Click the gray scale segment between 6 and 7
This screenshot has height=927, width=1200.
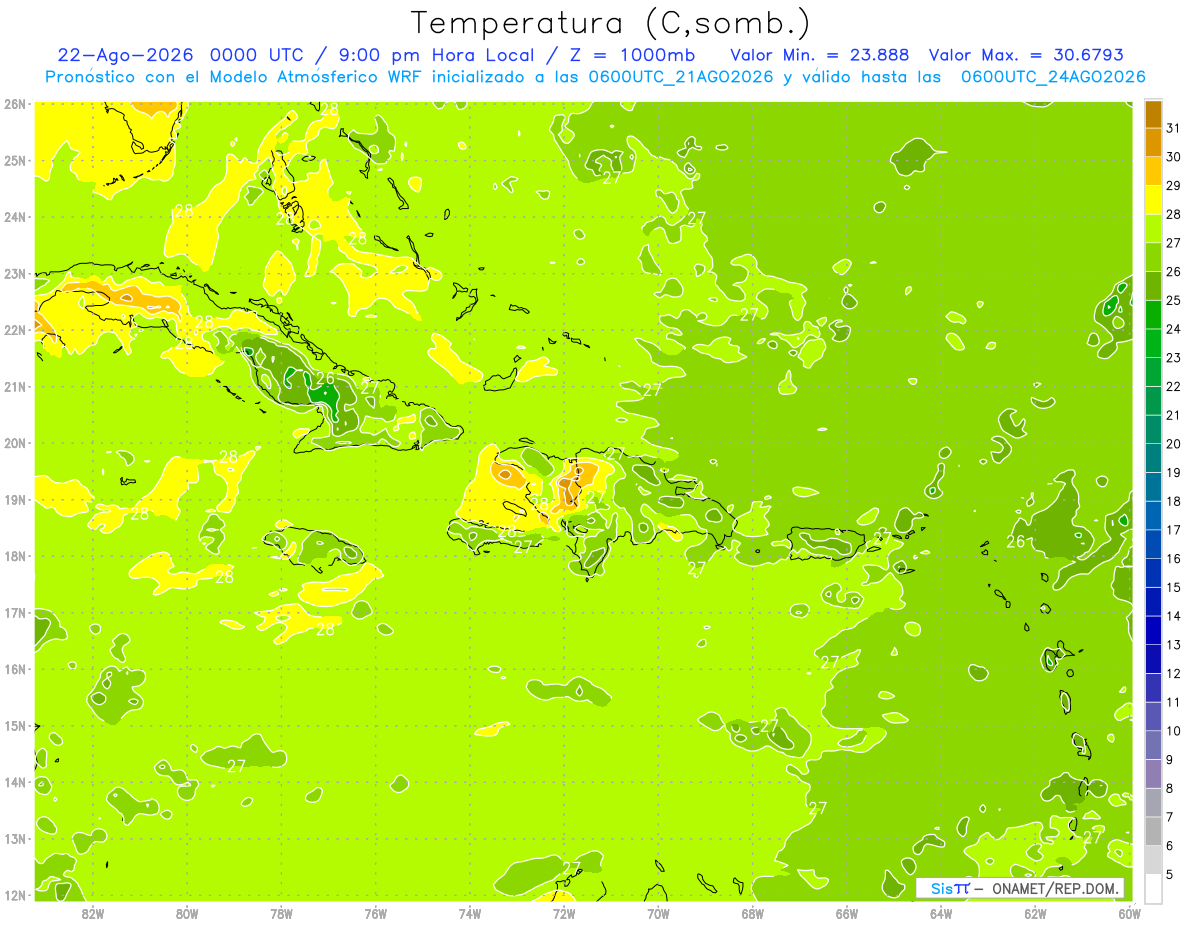(1153, 831)
